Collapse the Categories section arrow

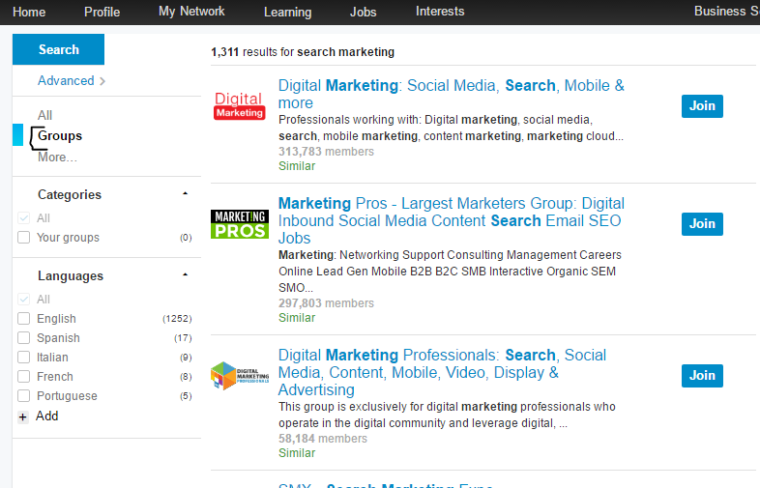coord(185,193)
